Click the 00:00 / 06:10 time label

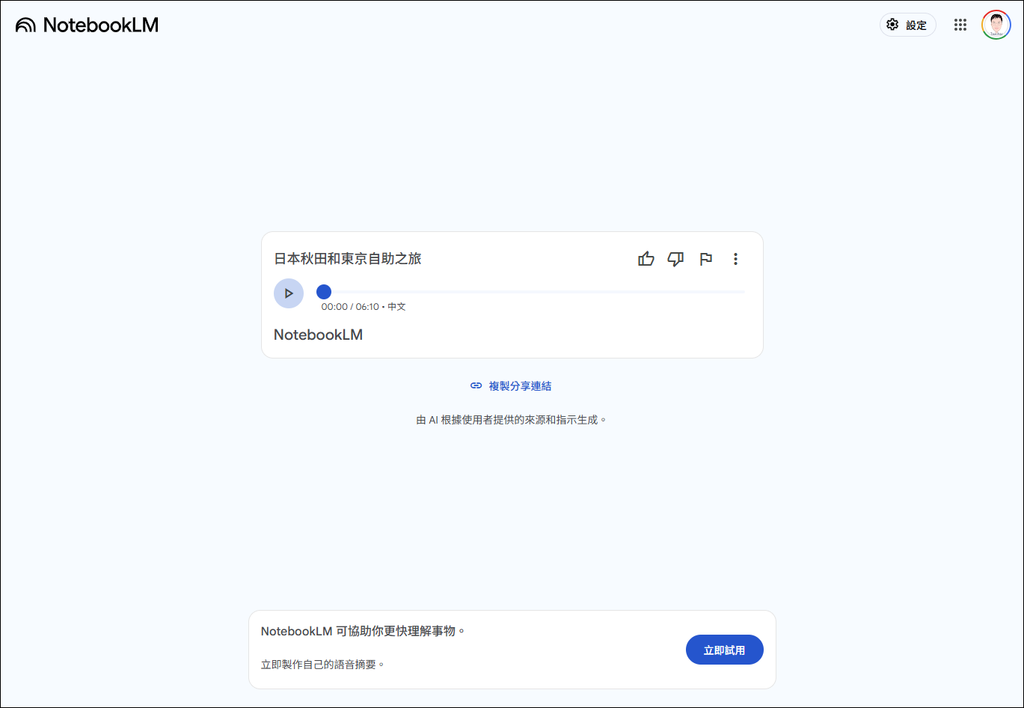(x=350, y=306)
